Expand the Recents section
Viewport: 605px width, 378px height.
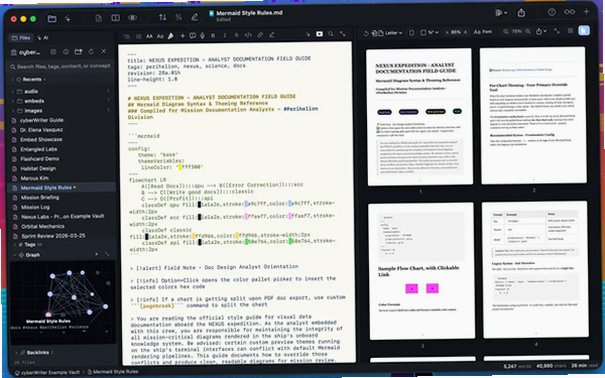click(x=32, y=79)
